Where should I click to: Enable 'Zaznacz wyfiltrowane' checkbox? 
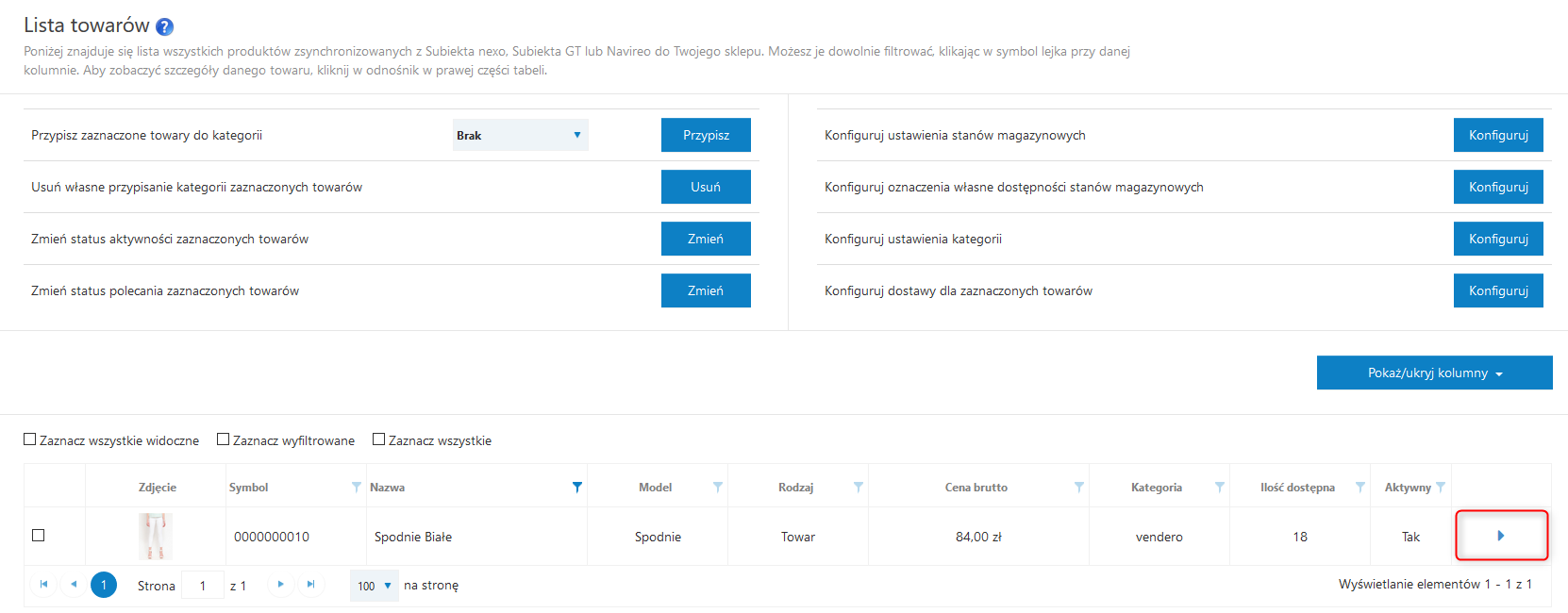coord(224,439)
